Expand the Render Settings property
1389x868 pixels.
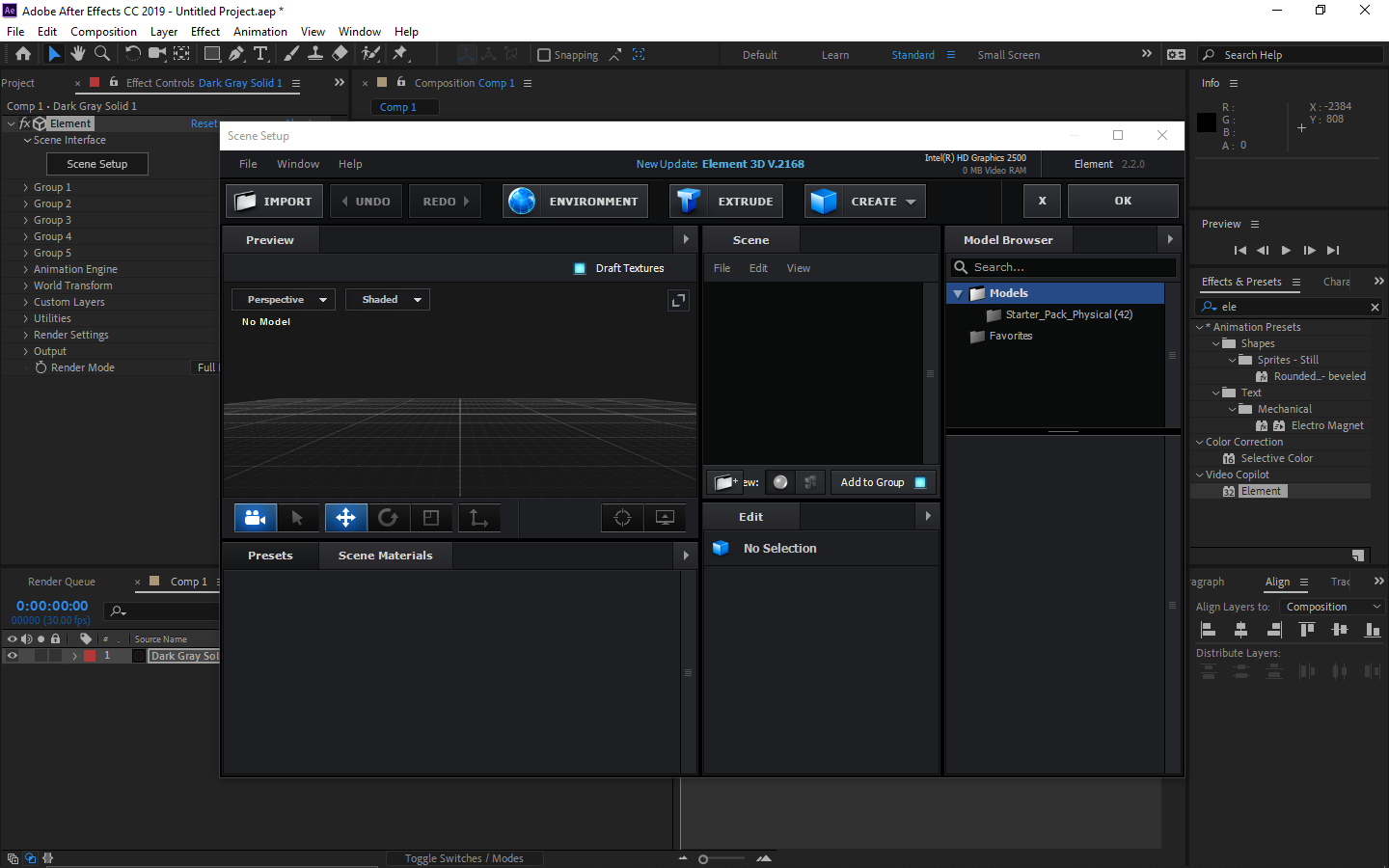(26, 335)
